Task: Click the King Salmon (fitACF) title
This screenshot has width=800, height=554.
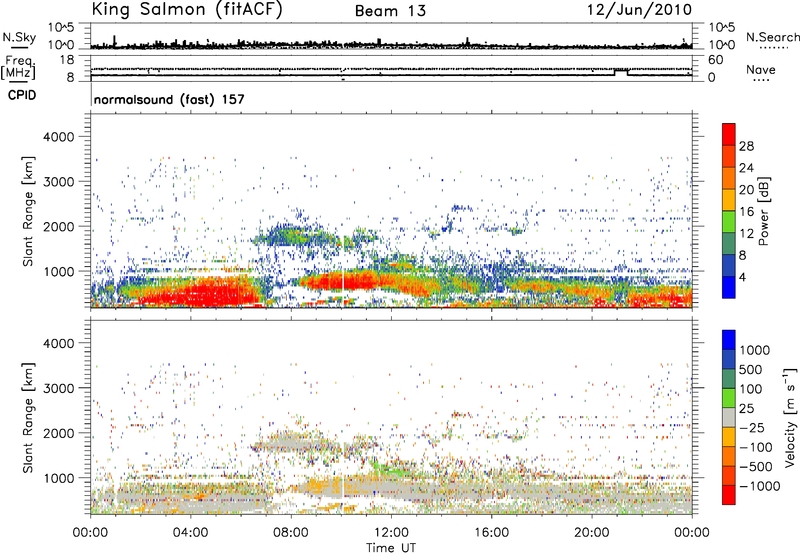Action: click(x=187, y=10)
